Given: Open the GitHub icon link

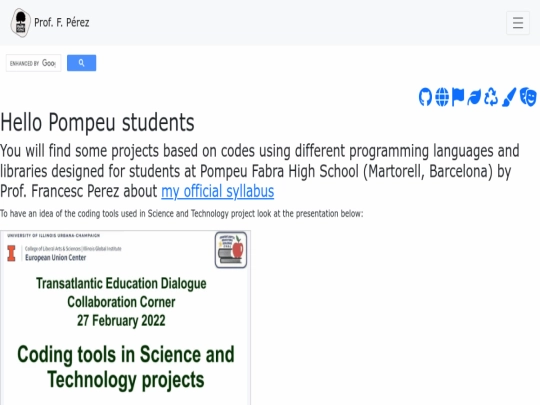Looking at the screenshot, I should point(425,97).
